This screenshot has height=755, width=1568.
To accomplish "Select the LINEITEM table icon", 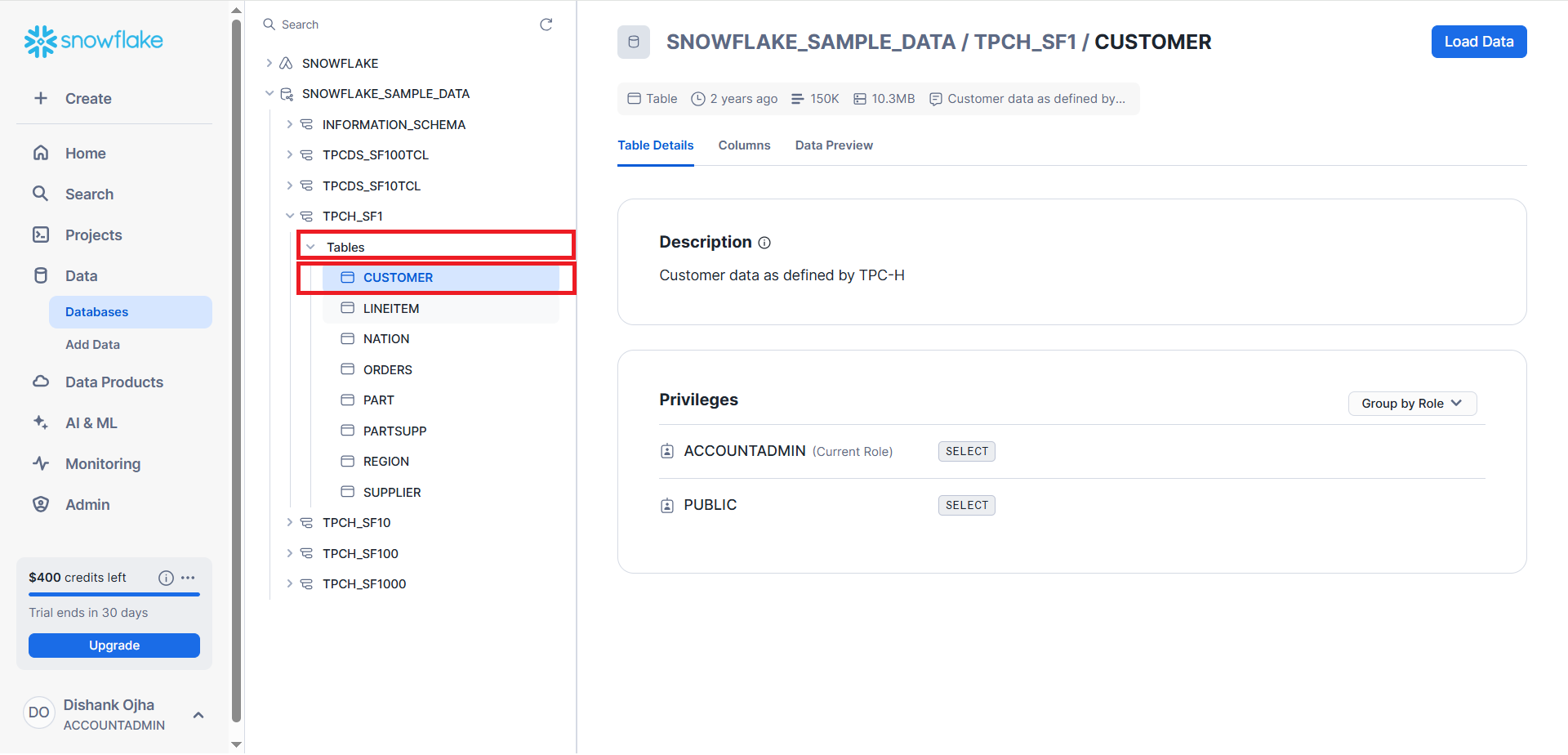I will point(347,308).
